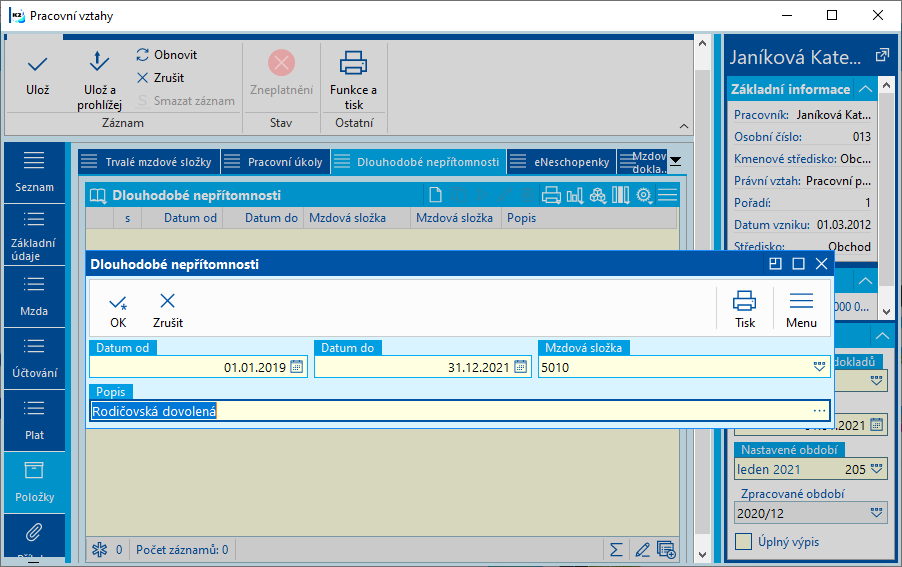Open Mzdové doklady tab
This screenshot has width=902, height=567.
click(643, 162)
